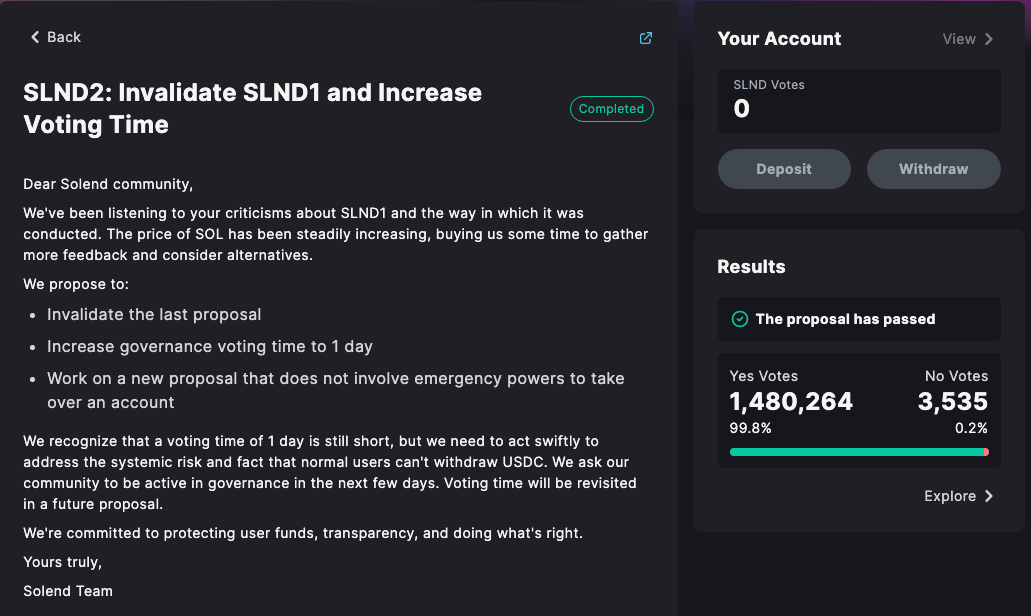The image size is (1031, 616).
Task: Click the chevron next to Explore
Action: (x=989, y=496)
